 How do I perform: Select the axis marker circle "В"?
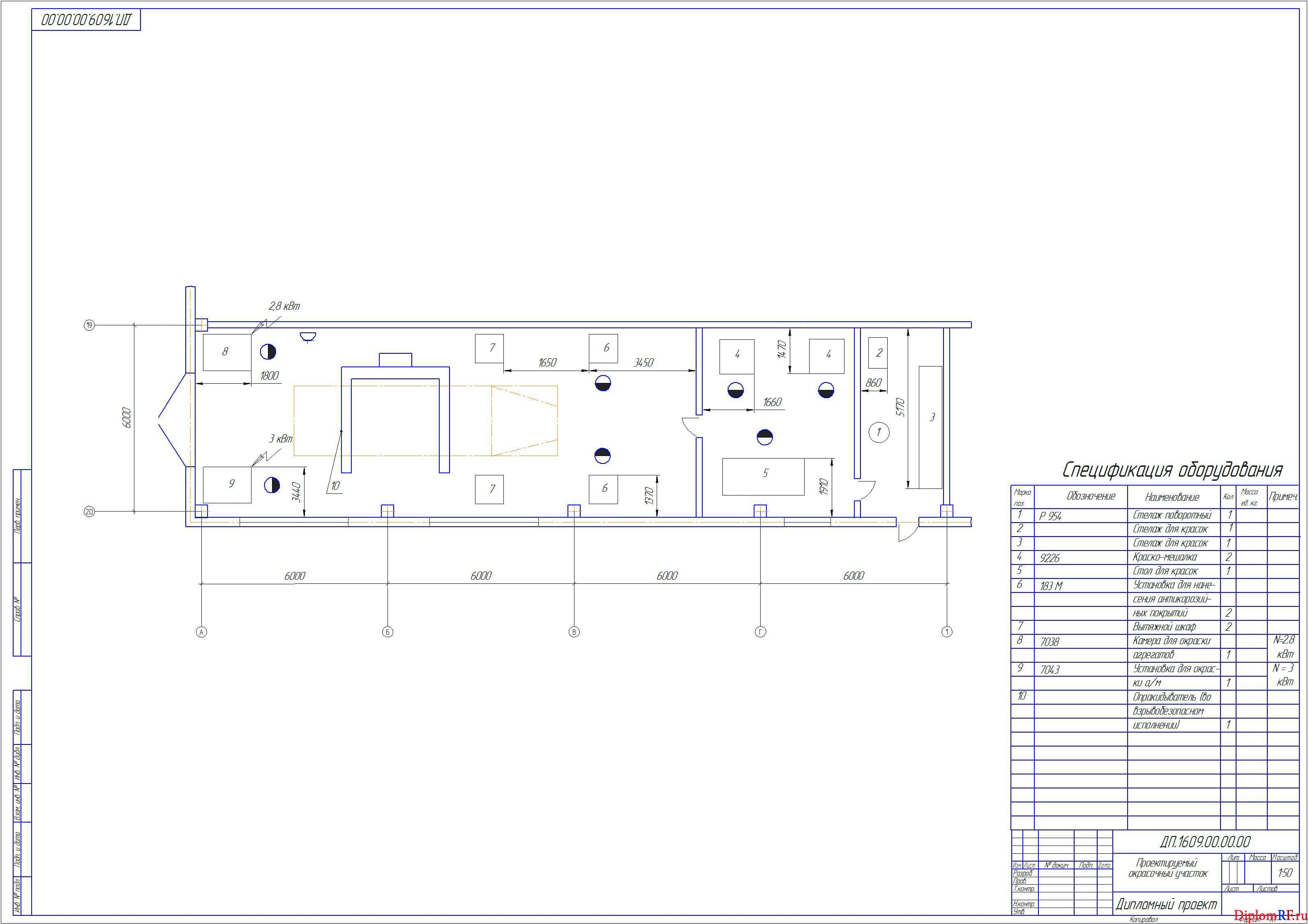[x=574, y=632]
